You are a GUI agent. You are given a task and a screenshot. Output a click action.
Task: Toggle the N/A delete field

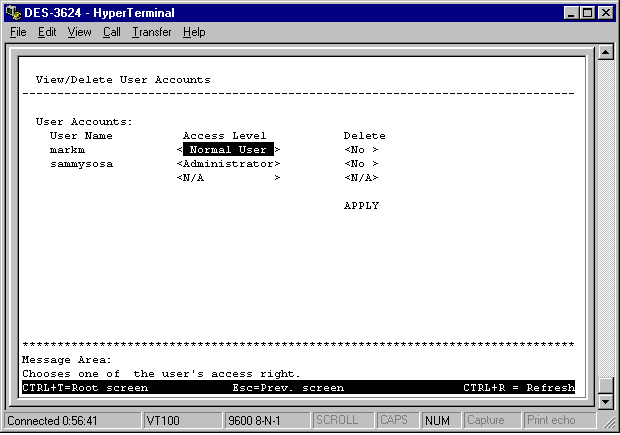361,178
